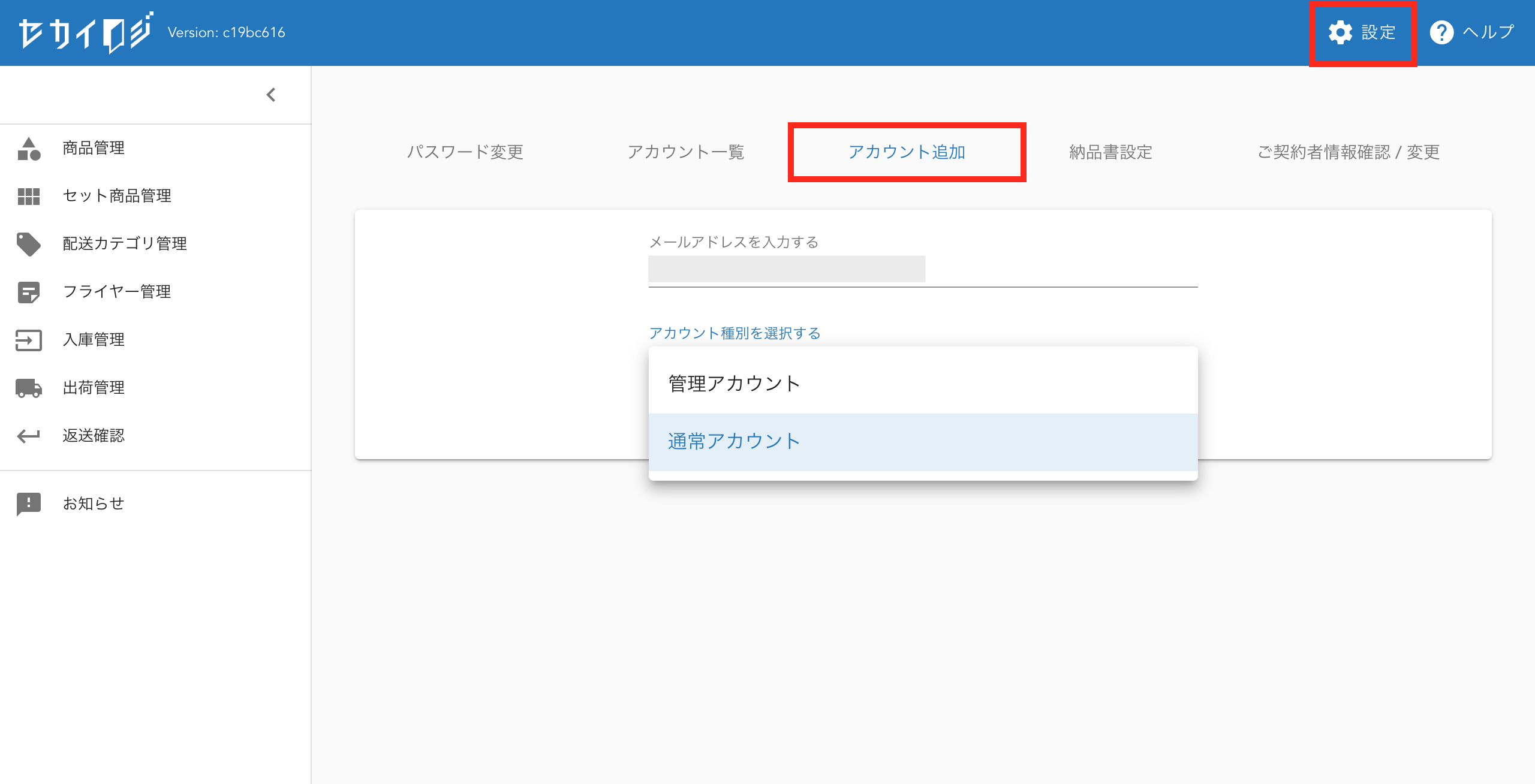The image size is (1535, 784).
Task: Open the アカウント一覧 tab
Action: pyautogui.click(x=685, y=152)
